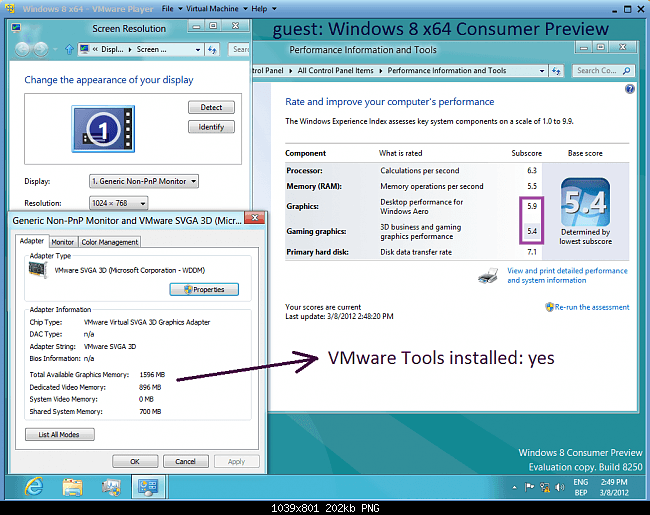
Task: Open File Explorer from the taskbar
Action: pos(73,487)
